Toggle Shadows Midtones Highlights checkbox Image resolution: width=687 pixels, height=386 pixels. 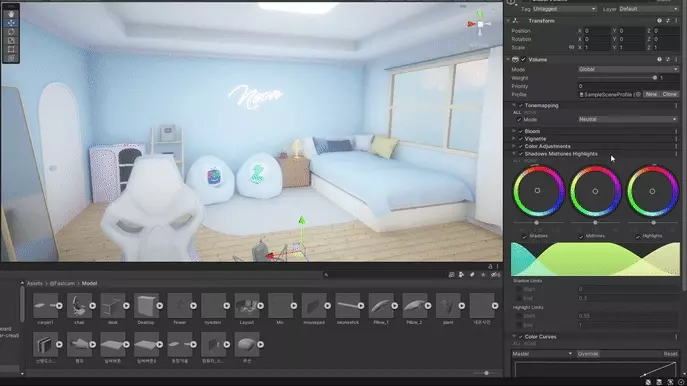pyautogui.click(x=521, y=154)
